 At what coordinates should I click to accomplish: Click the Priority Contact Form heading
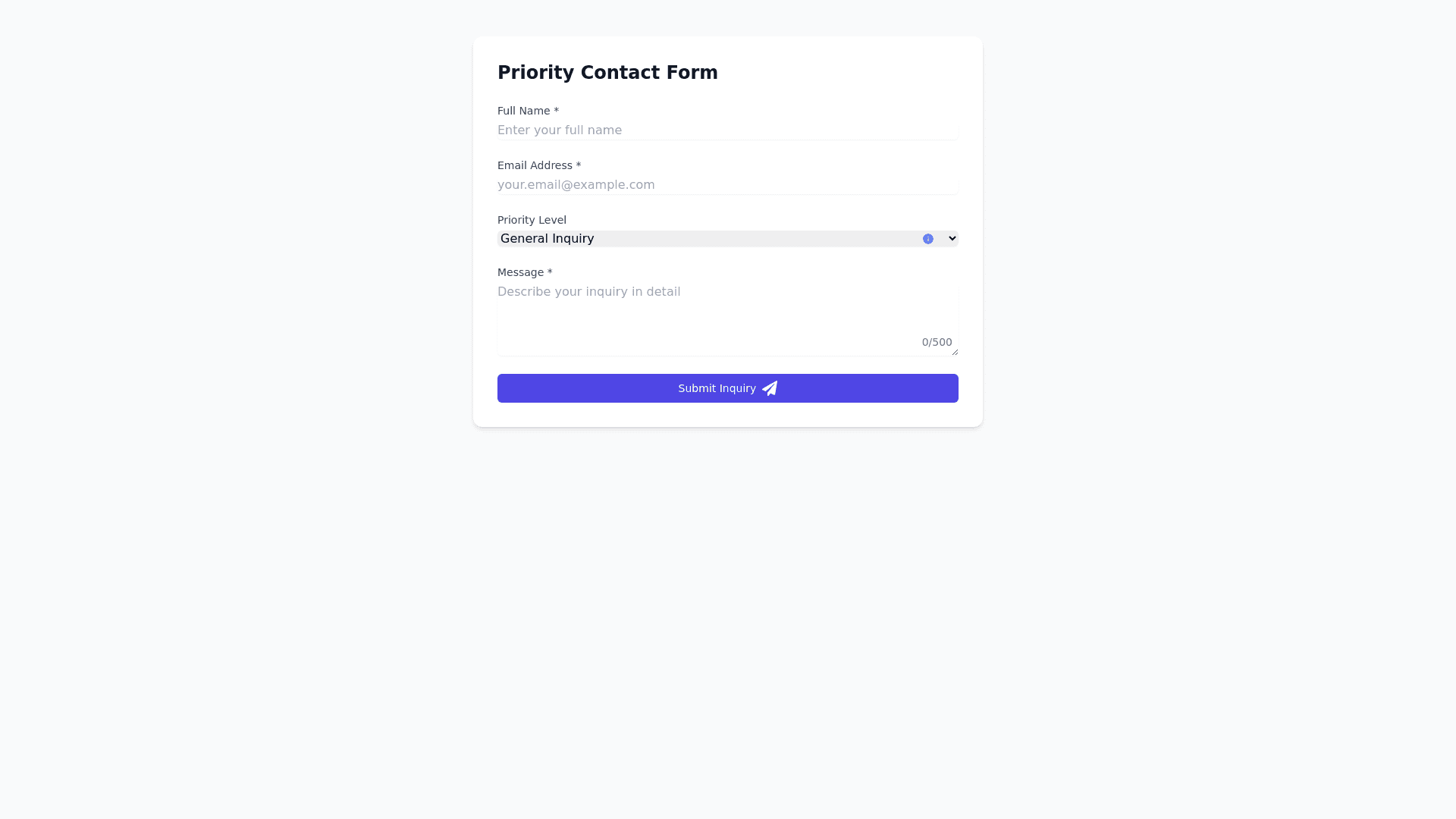(x=607, y=73)
